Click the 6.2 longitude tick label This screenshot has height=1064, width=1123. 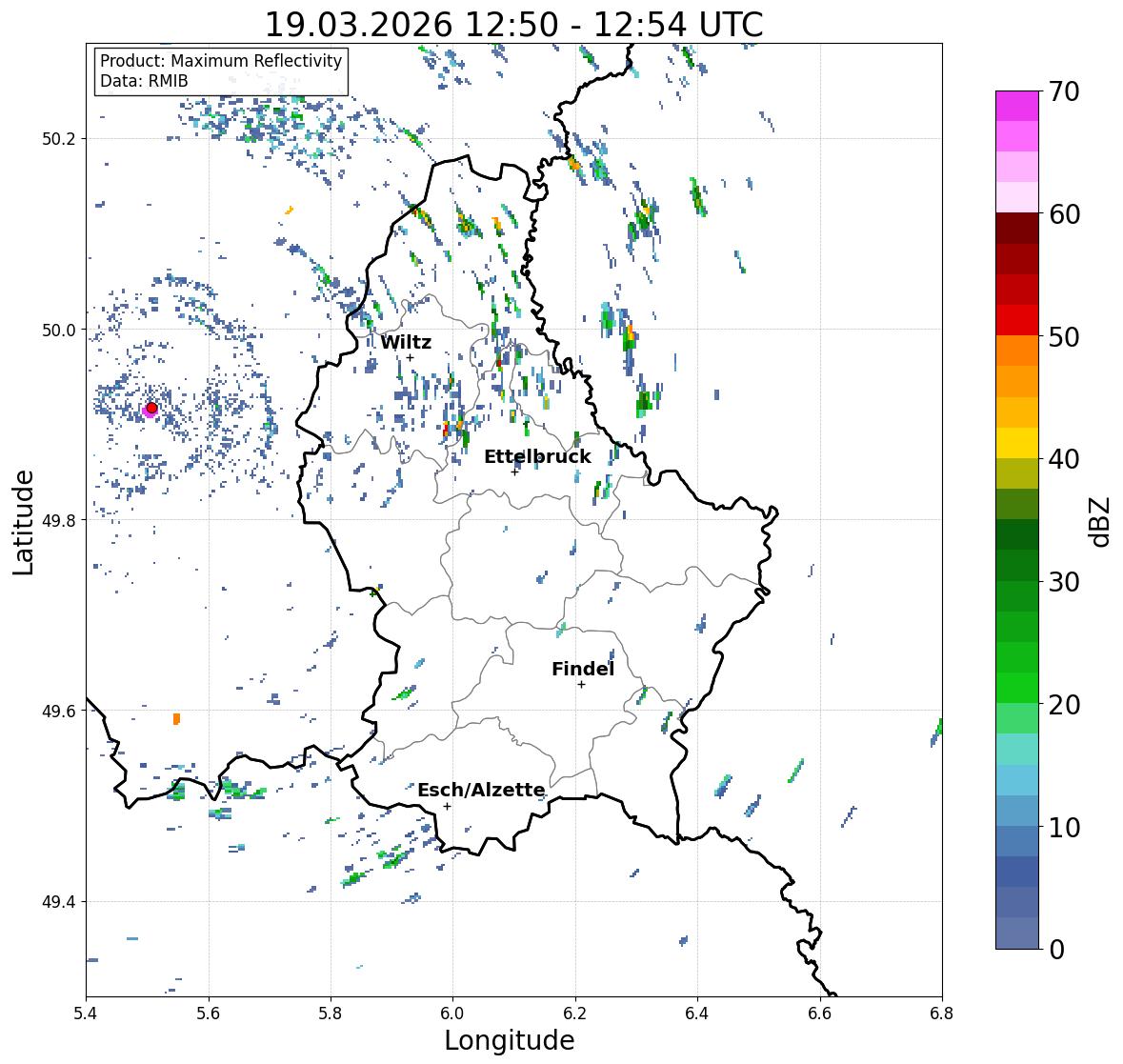(x=575, y=1013)
